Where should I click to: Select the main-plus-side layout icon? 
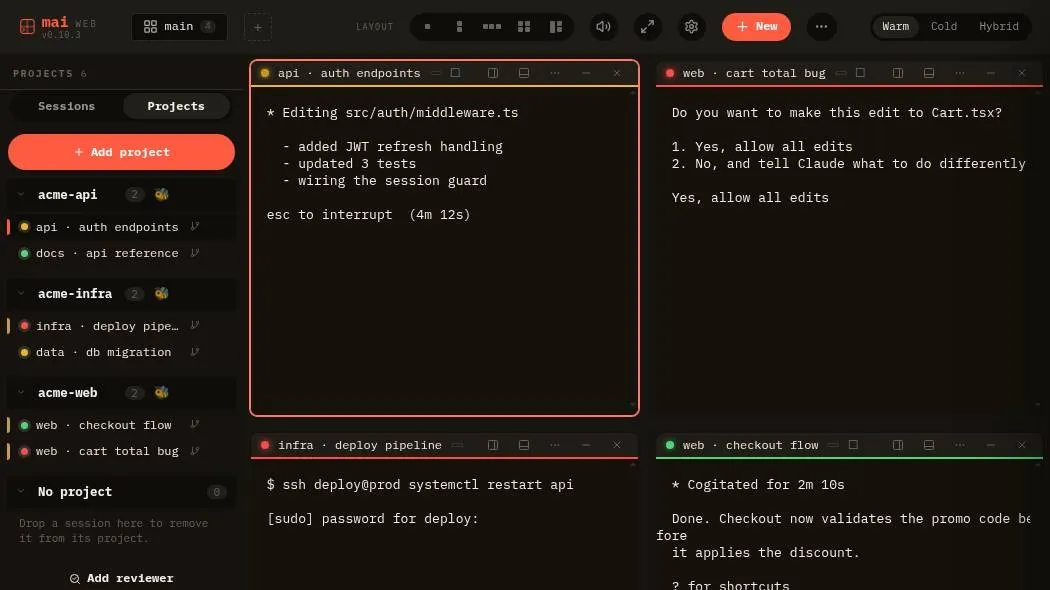tap(556, 27)
